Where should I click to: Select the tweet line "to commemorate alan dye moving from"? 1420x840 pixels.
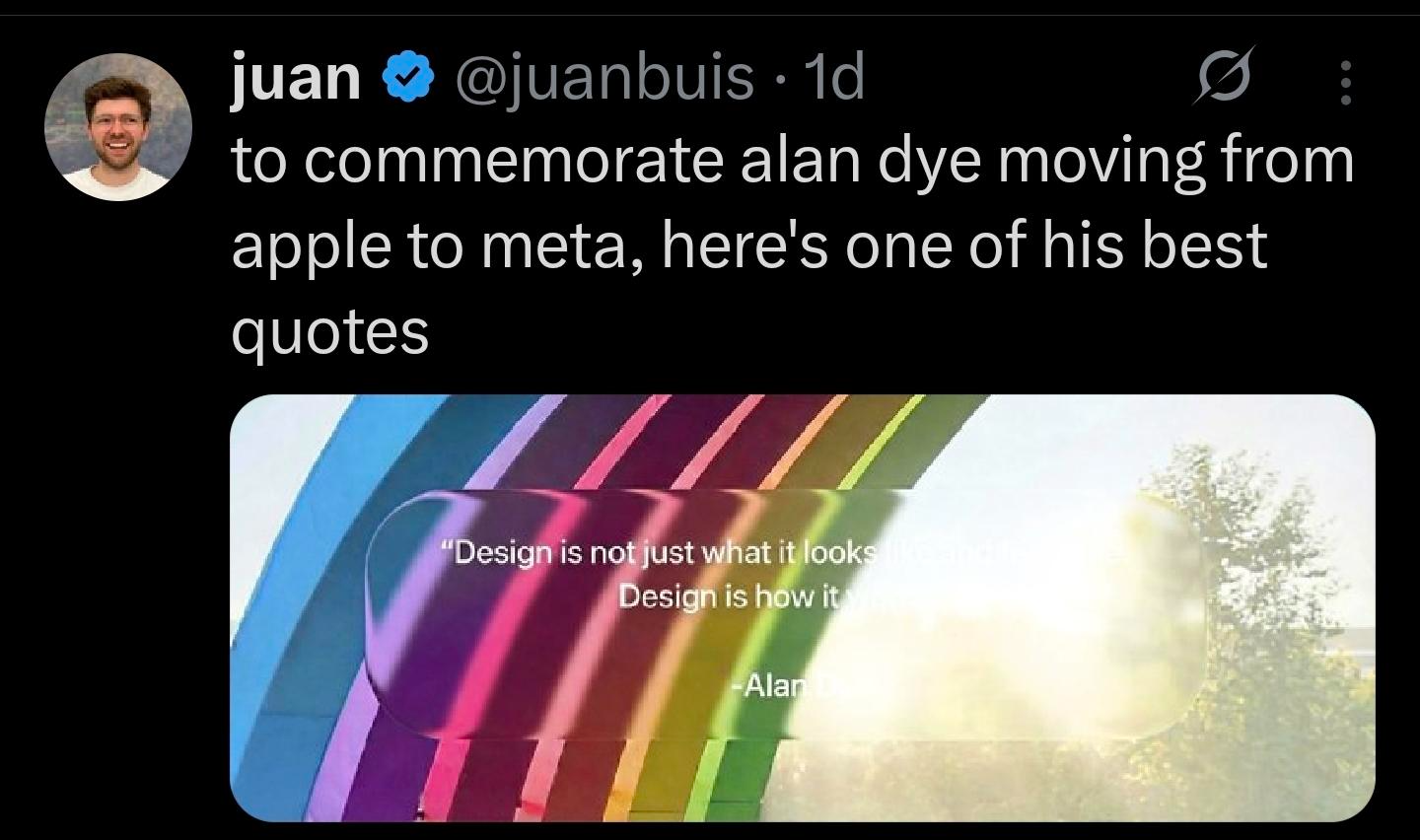794,161
